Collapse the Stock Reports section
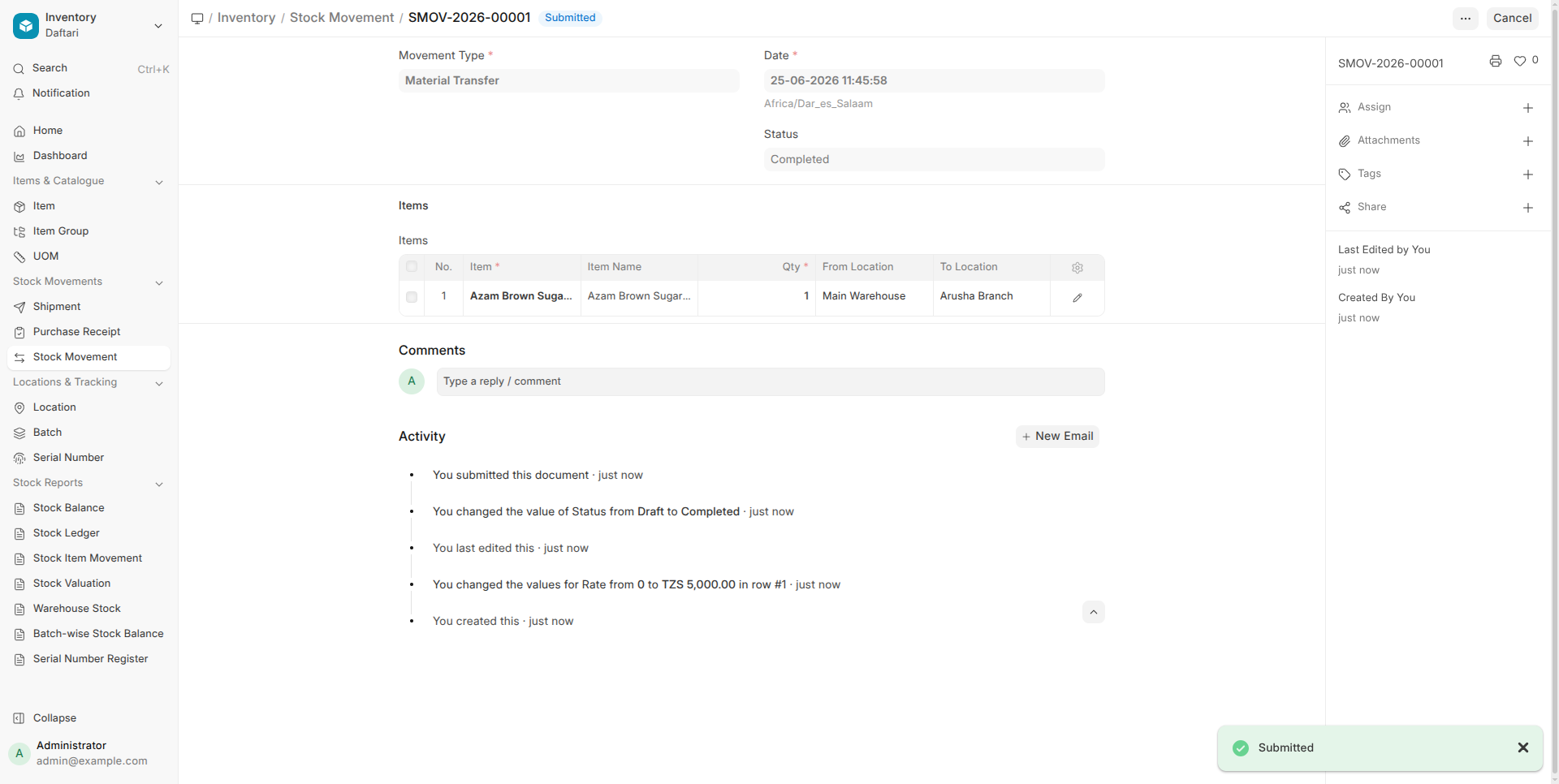Viewport: 1559px width, 784px height. tap(159, 484)
